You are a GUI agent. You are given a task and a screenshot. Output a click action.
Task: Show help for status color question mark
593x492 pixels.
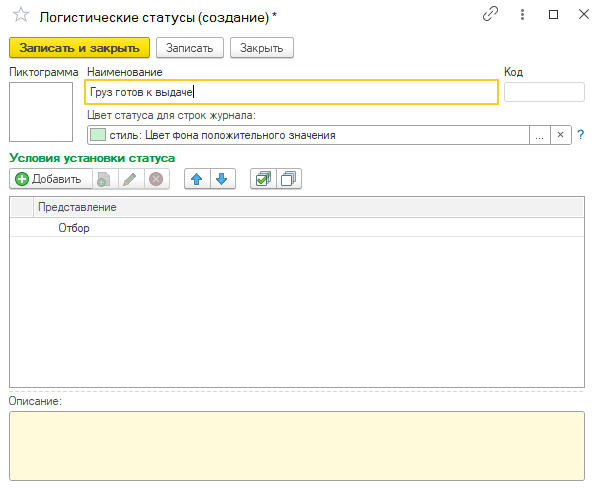[x=581, y=135]
